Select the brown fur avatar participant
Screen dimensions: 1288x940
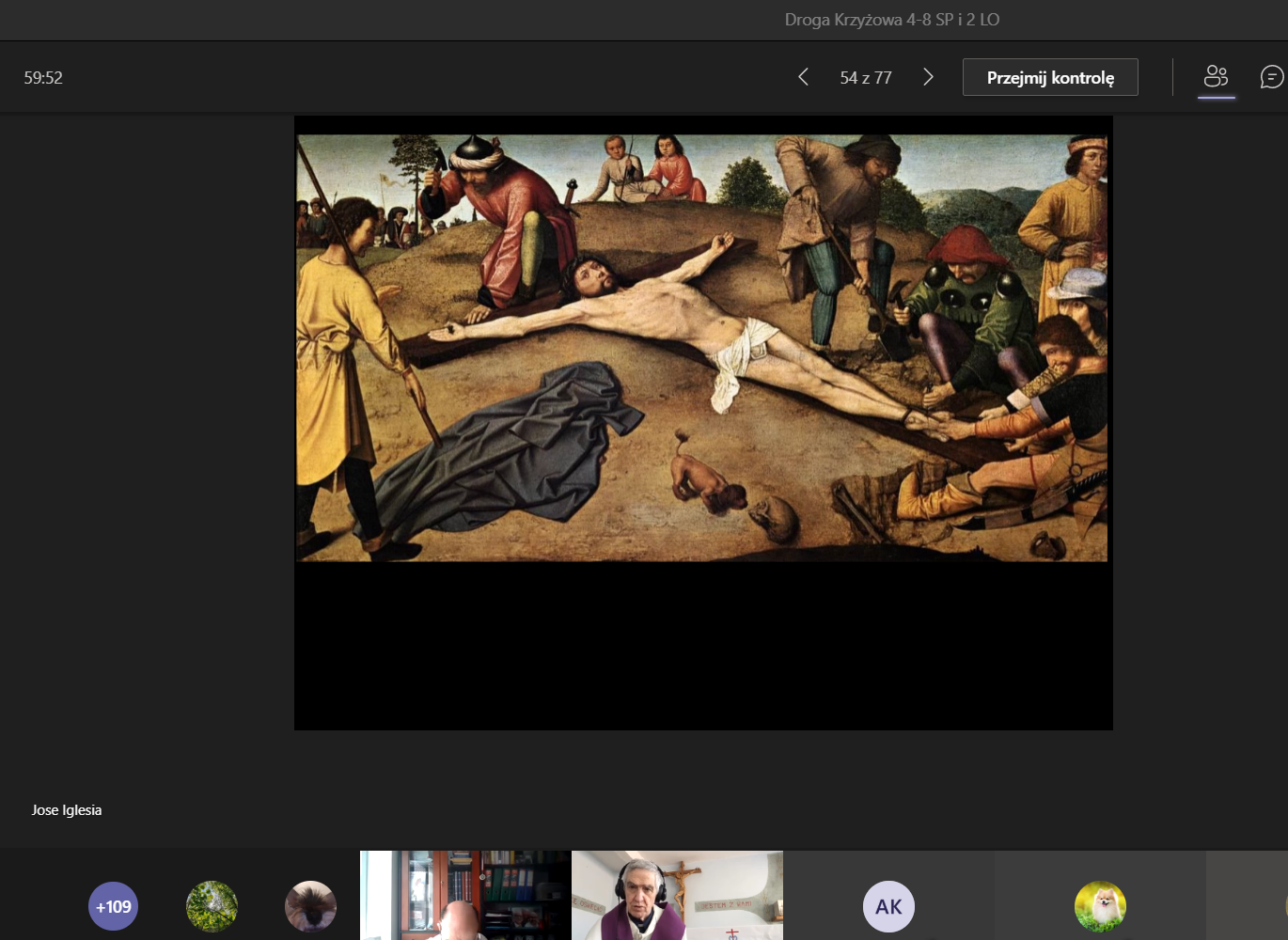click(310, 906)
